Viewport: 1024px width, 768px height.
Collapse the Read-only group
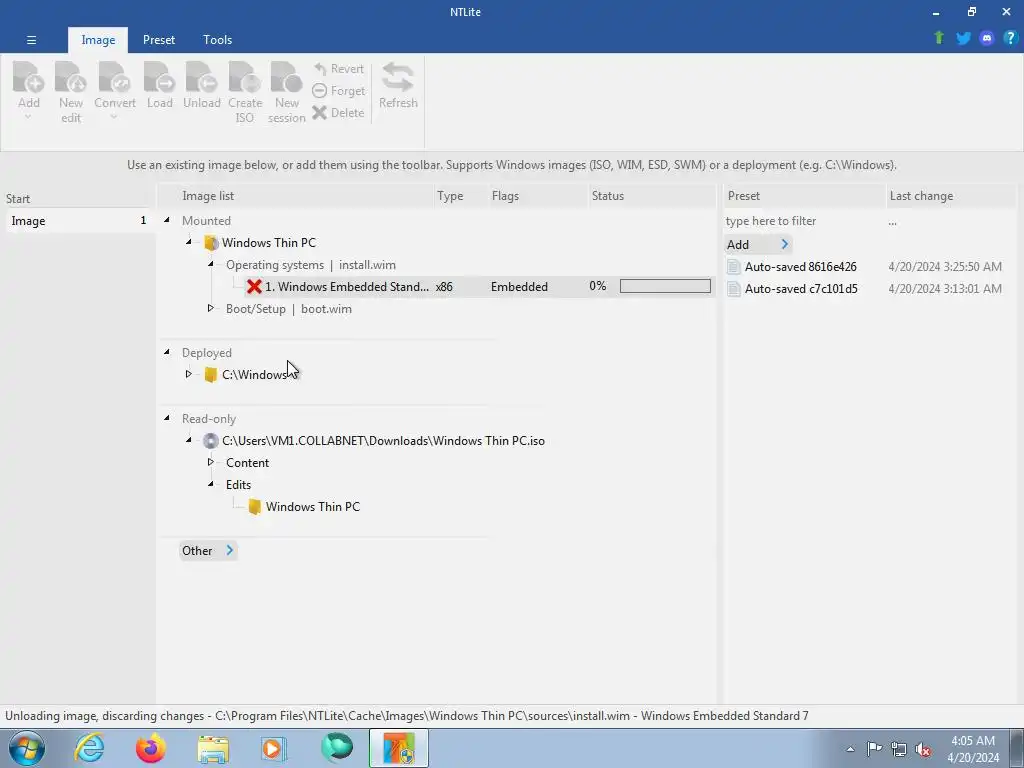tap(167, 418)
